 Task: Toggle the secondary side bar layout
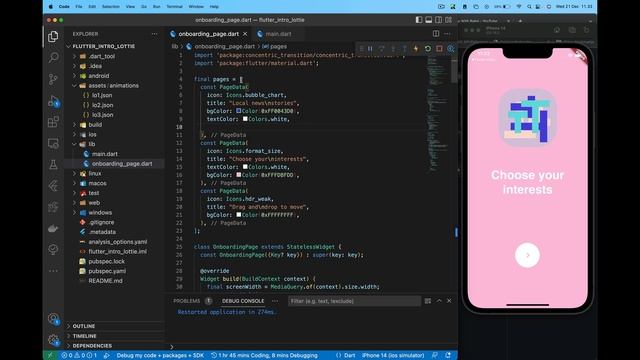pos(438,20)
